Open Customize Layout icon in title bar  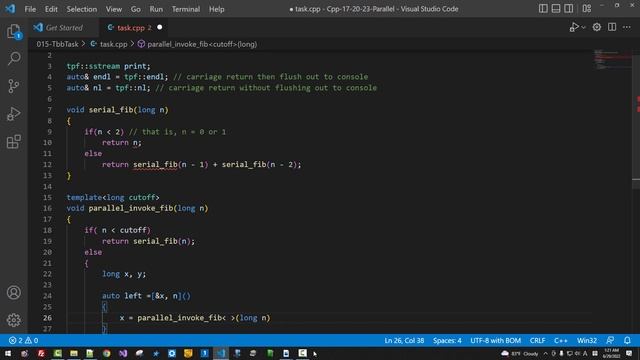[x=587, y=9]
